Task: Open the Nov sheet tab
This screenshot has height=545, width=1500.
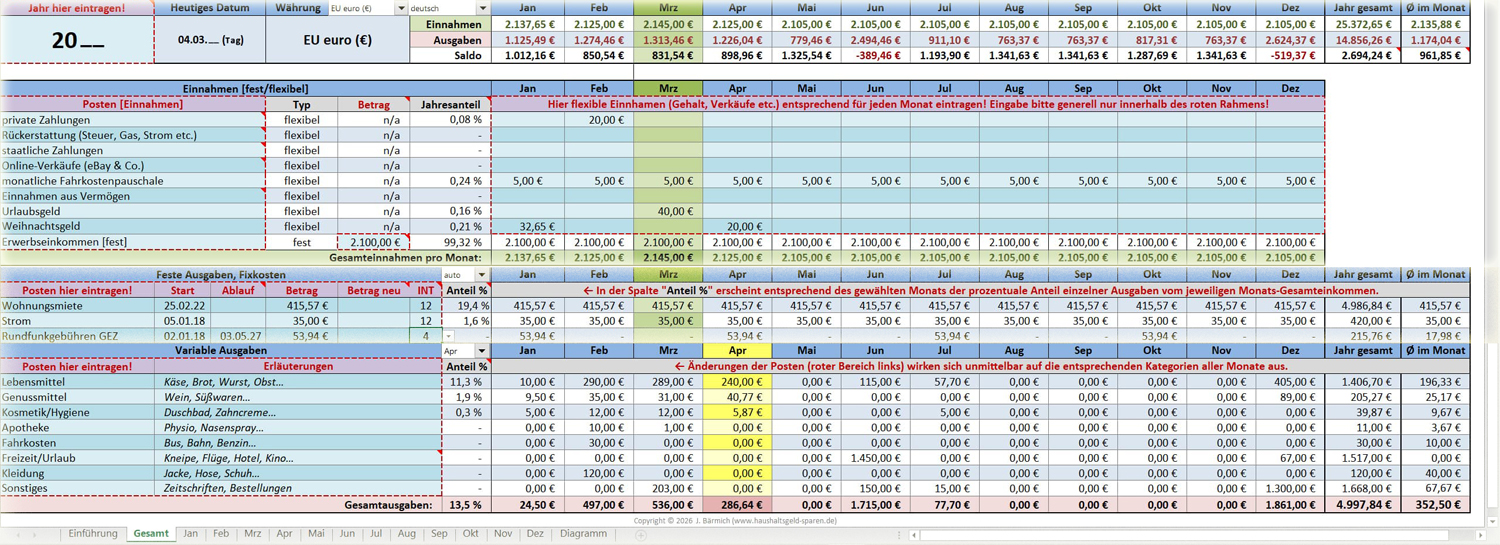Action: (x=503, y=534)
